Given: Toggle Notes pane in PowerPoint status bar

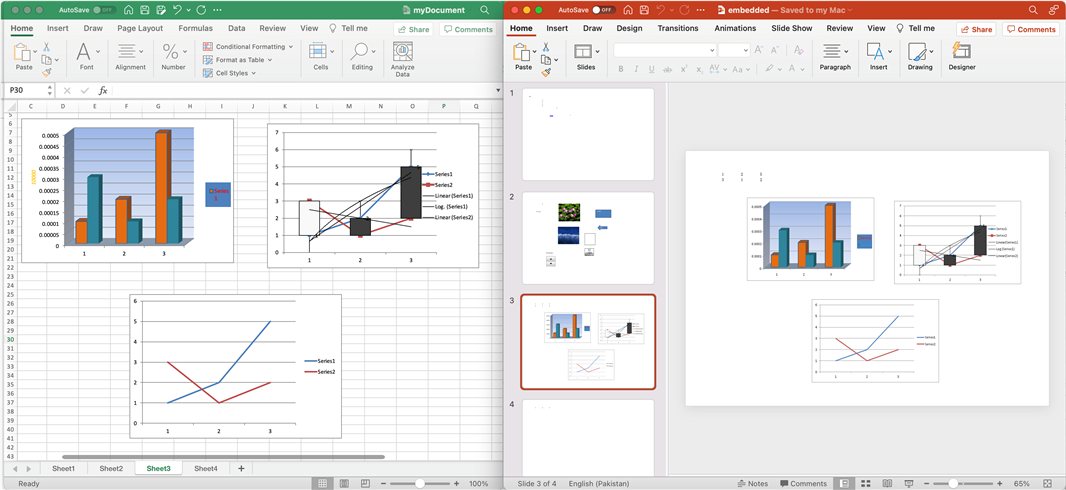Looking at the screenshot, I should click(752, 484).
